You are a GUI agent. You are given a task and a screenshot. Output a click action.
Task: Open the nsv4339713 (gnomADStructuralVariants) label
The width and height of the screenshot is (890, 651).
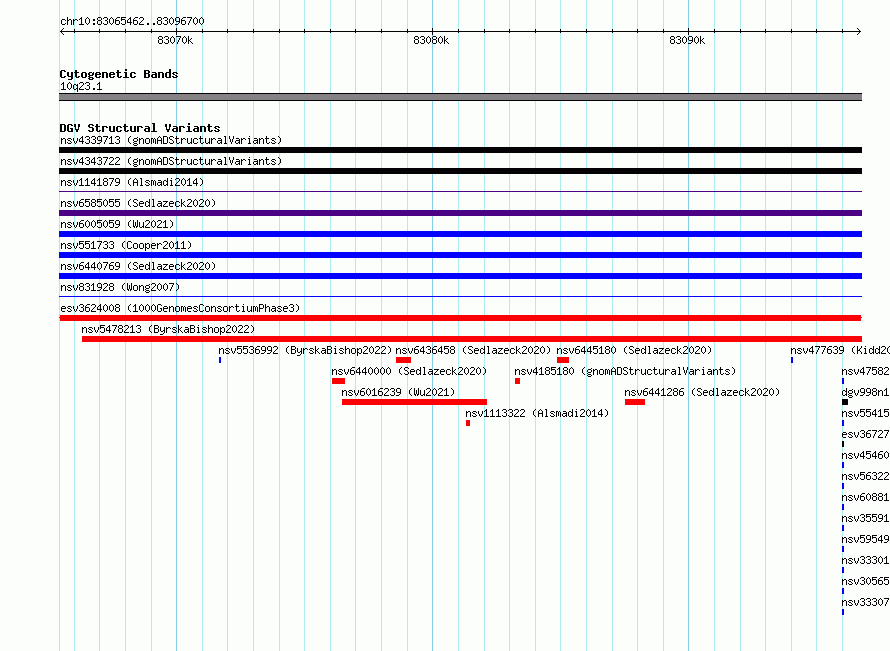(171, 140)
